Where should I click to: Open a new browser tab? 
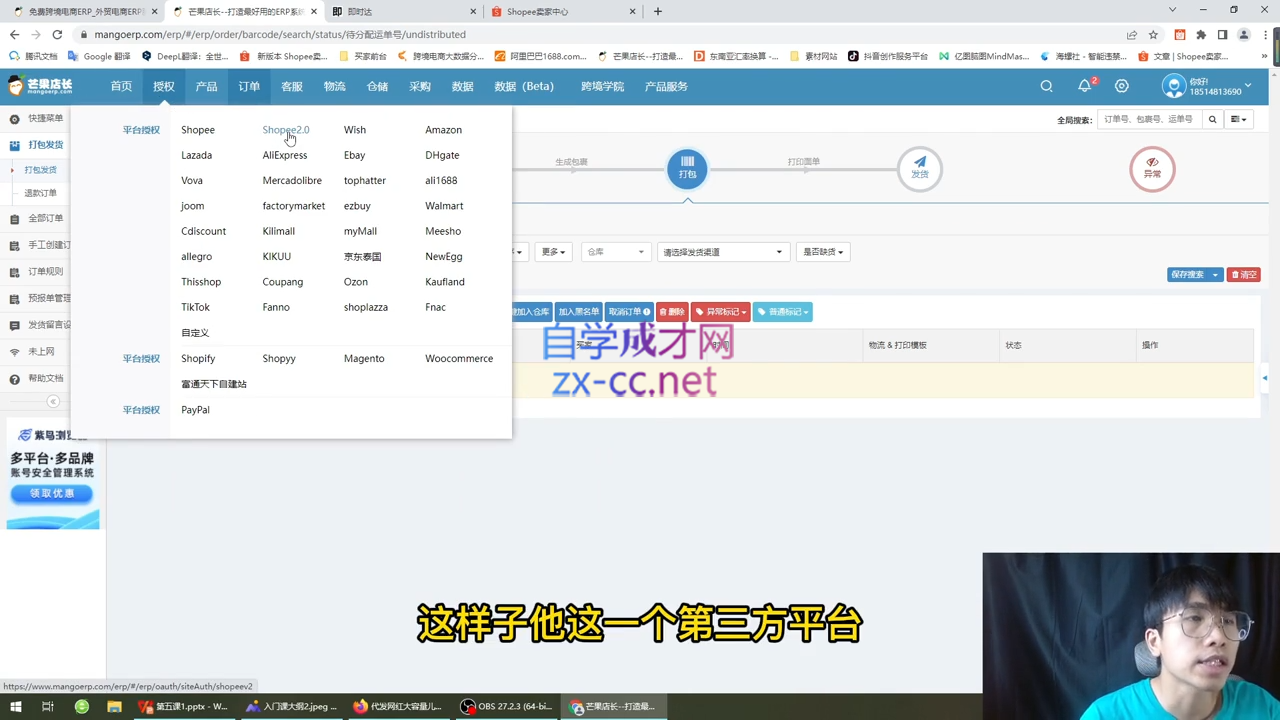pos(657,11)
